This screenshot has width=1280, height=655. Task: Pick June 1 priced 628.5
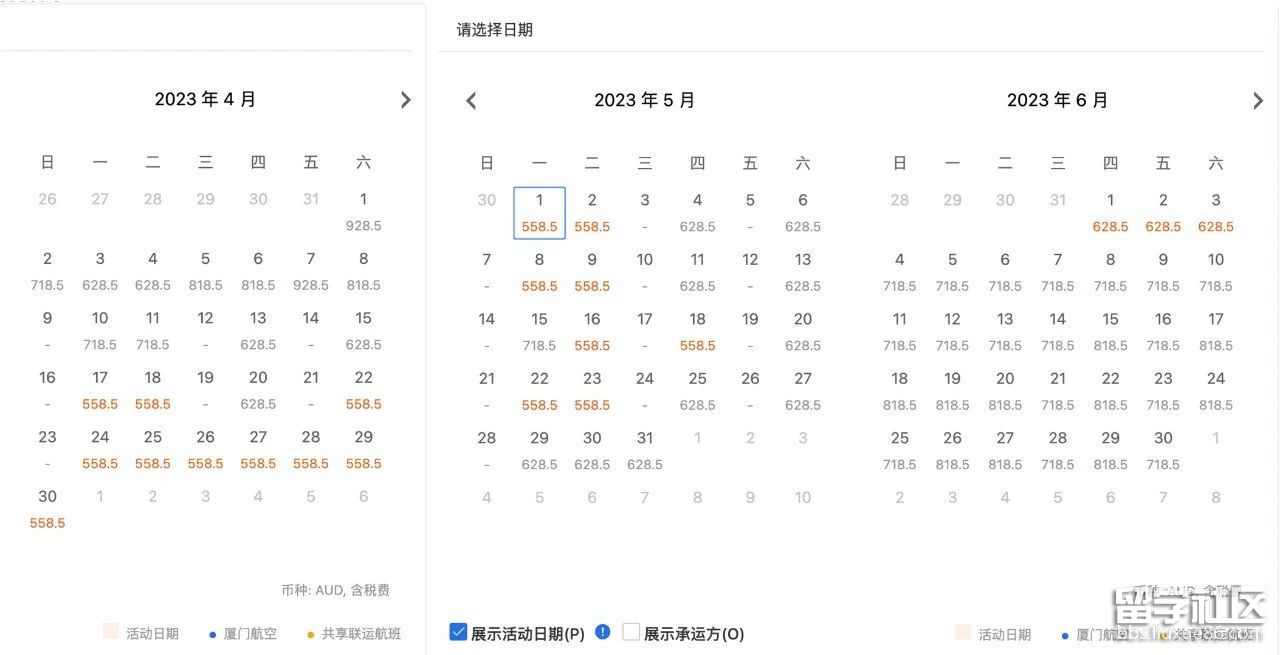point(1110,213)
